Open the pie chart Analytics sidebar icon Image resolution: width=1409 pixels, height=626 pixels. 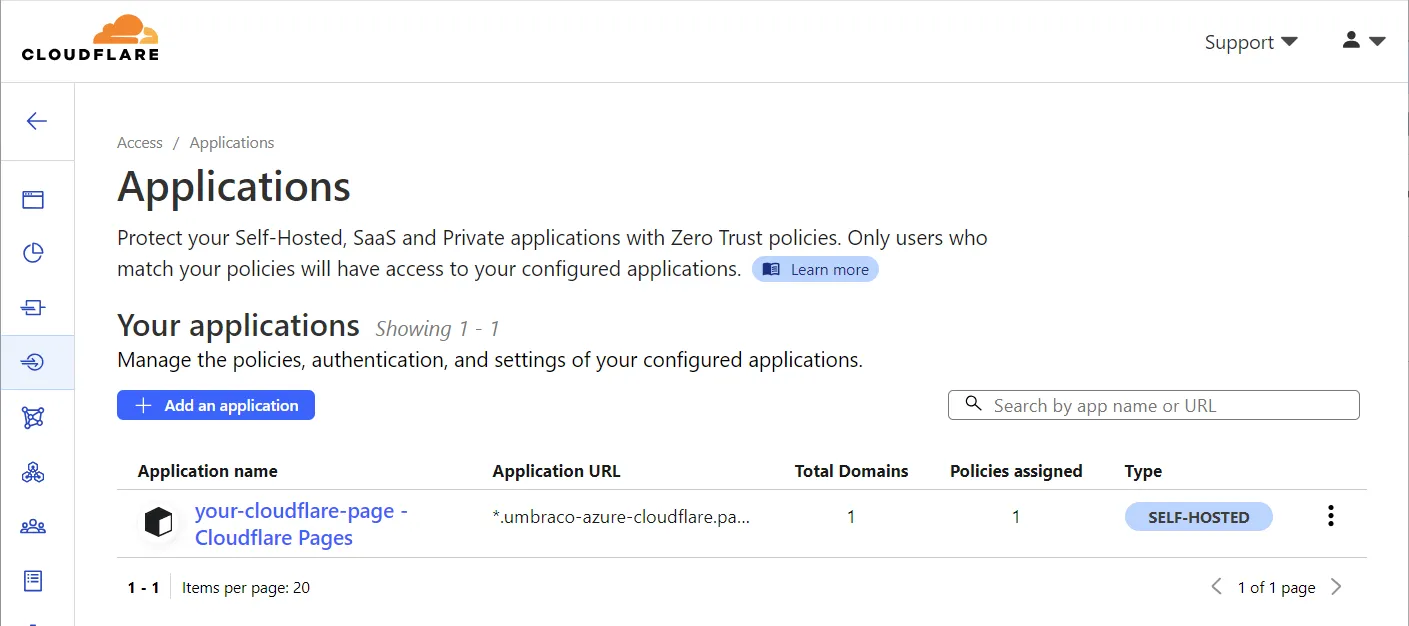pos(34,253)
